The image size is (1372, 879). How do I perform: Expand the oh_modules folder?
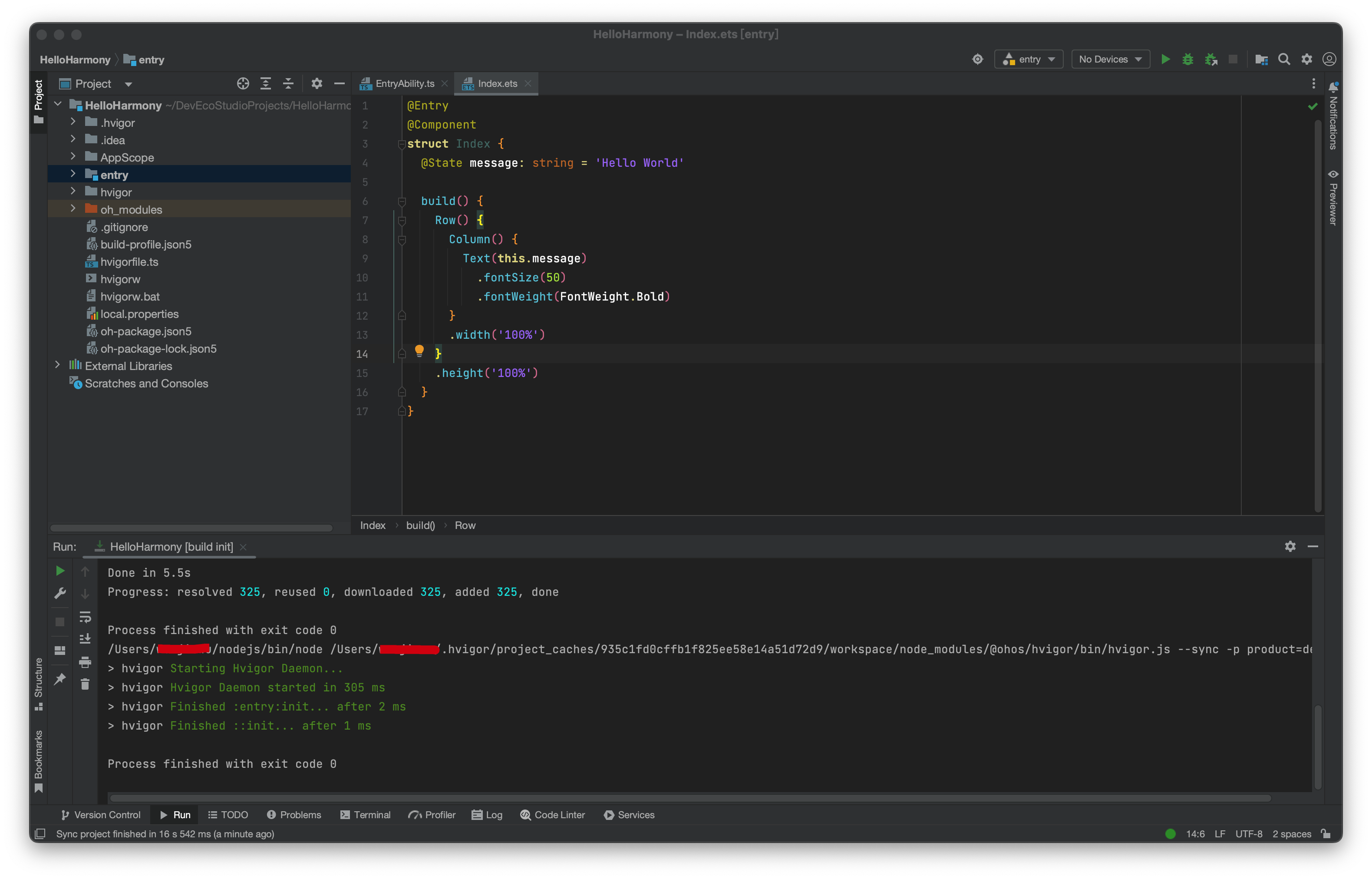73,209
